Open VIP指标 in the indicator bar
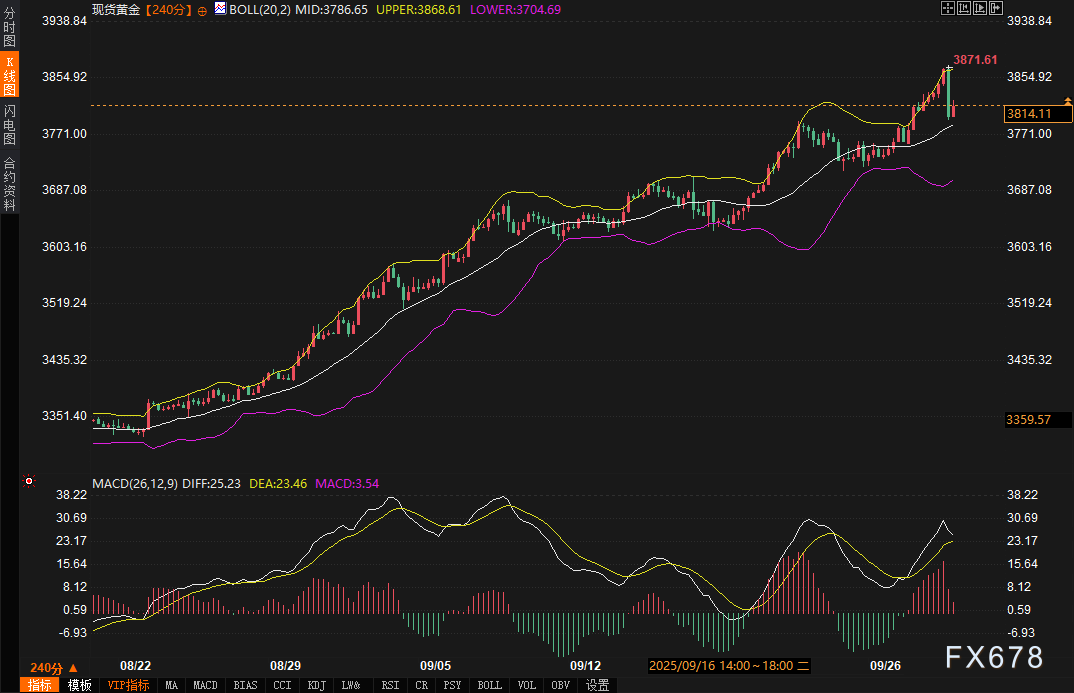The width and height of the screenshot is (1074, 693). [128, 685]
